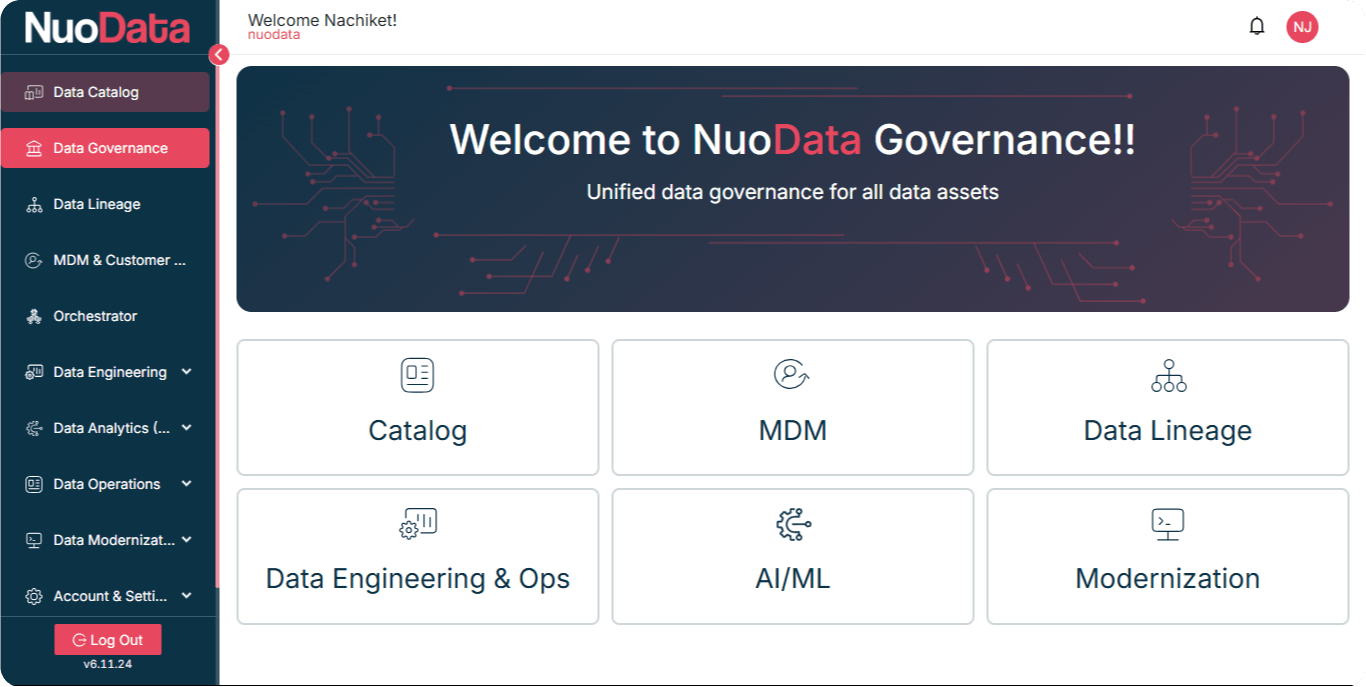The width and height of the screenshot is (1366, 687).
Task: Open Data Catalog in the sidebar
Action: tap(105, 92)
